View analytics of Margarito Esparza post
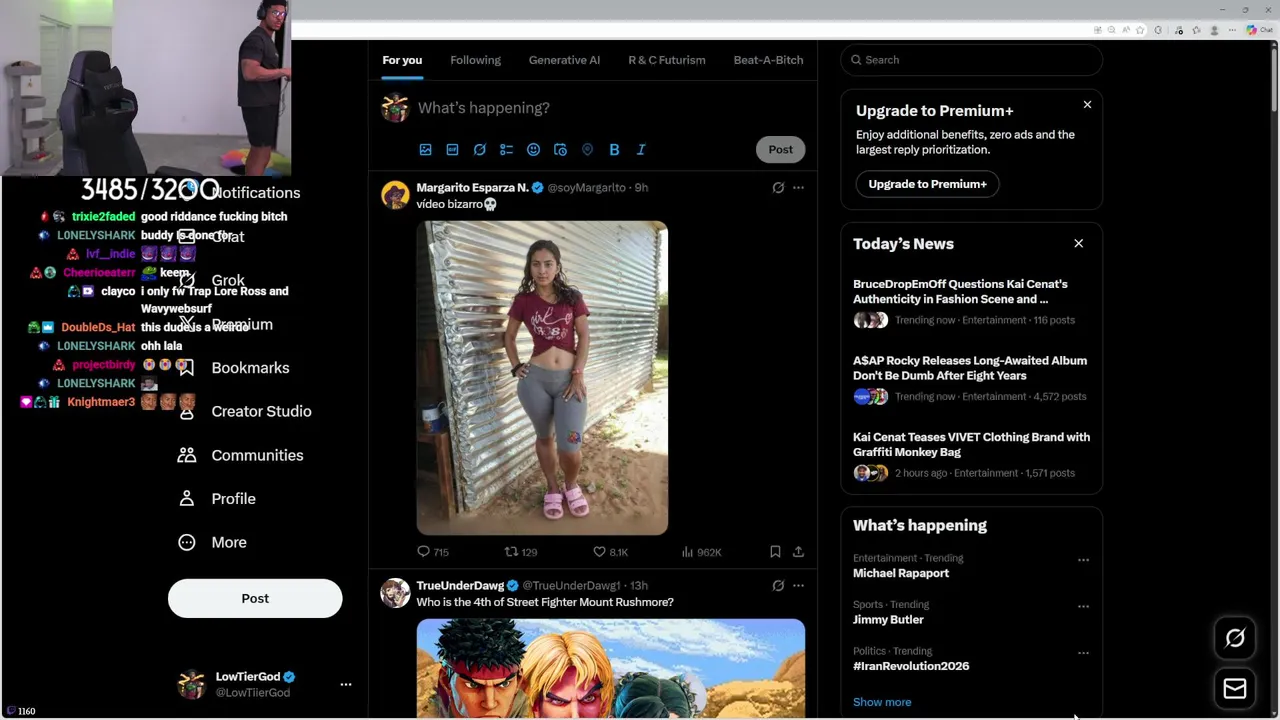This screenshot has height=720, width=1280. point(701,552)
